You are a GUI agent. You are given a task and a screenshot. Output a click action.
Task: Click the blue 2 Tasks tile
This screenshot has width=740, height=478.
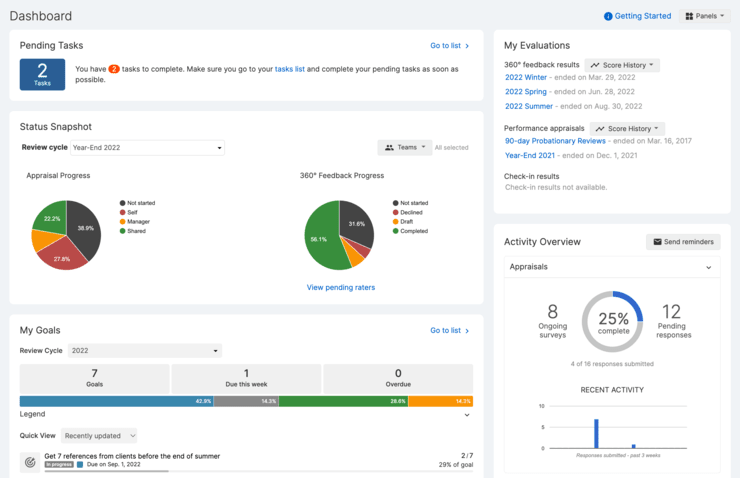point(42,74)
